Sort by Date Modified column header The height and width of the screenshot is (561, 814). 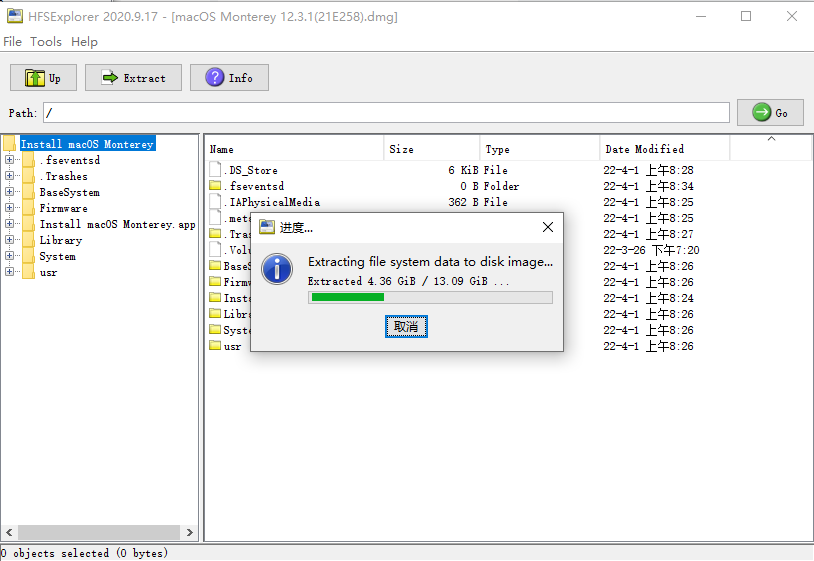tap(665, 149)
